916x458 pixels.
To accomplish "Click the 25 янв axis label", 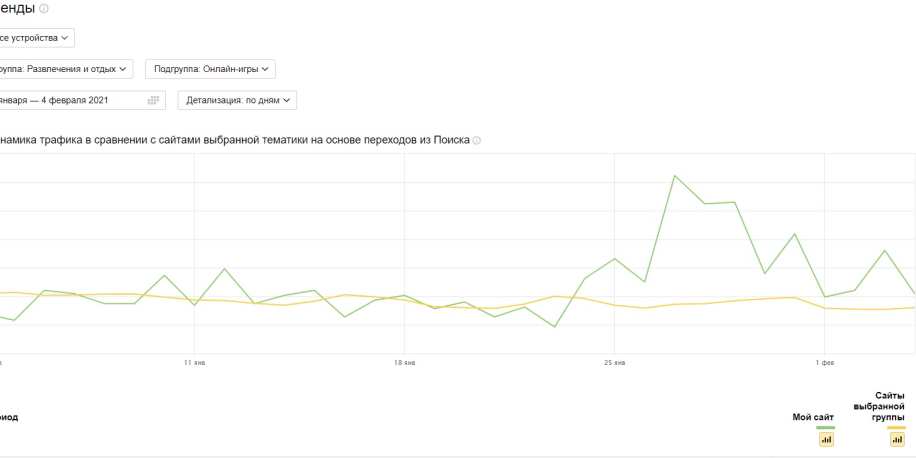I will 615,361.
